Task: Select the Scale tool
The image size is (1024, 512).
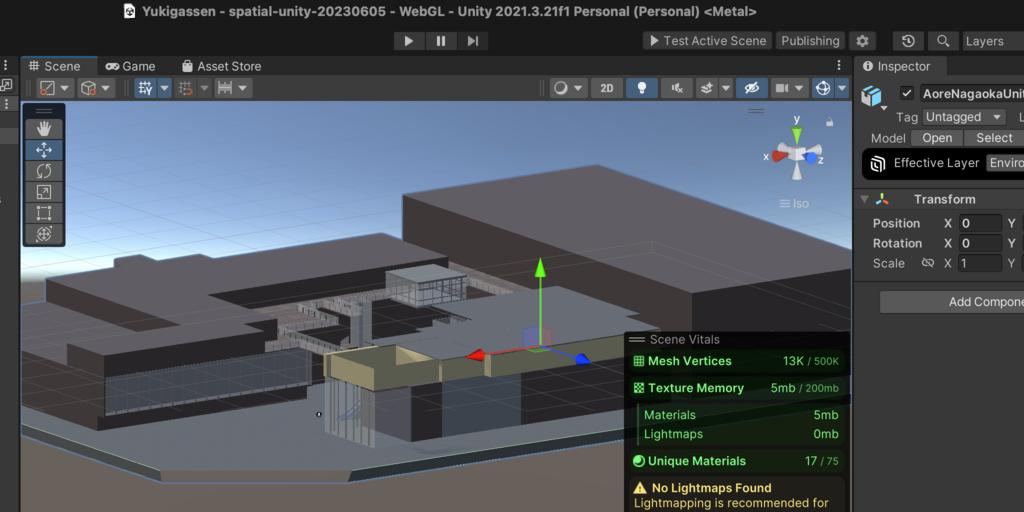Action: tap(43, 192)
